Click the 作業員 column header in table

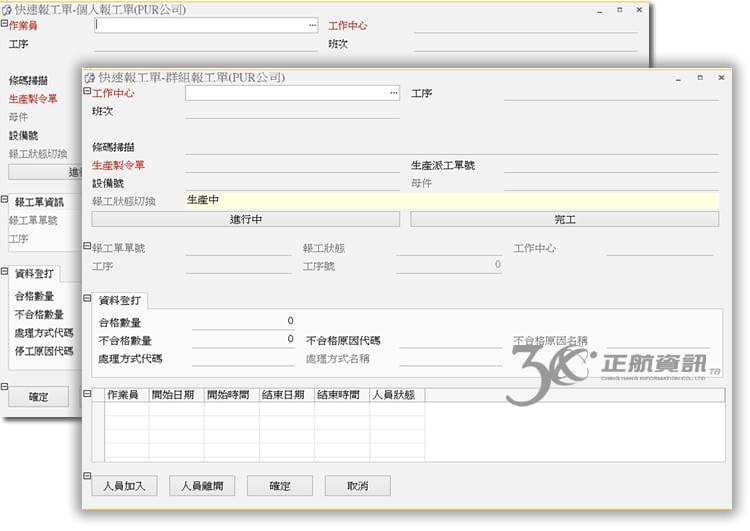coord(122,395)
